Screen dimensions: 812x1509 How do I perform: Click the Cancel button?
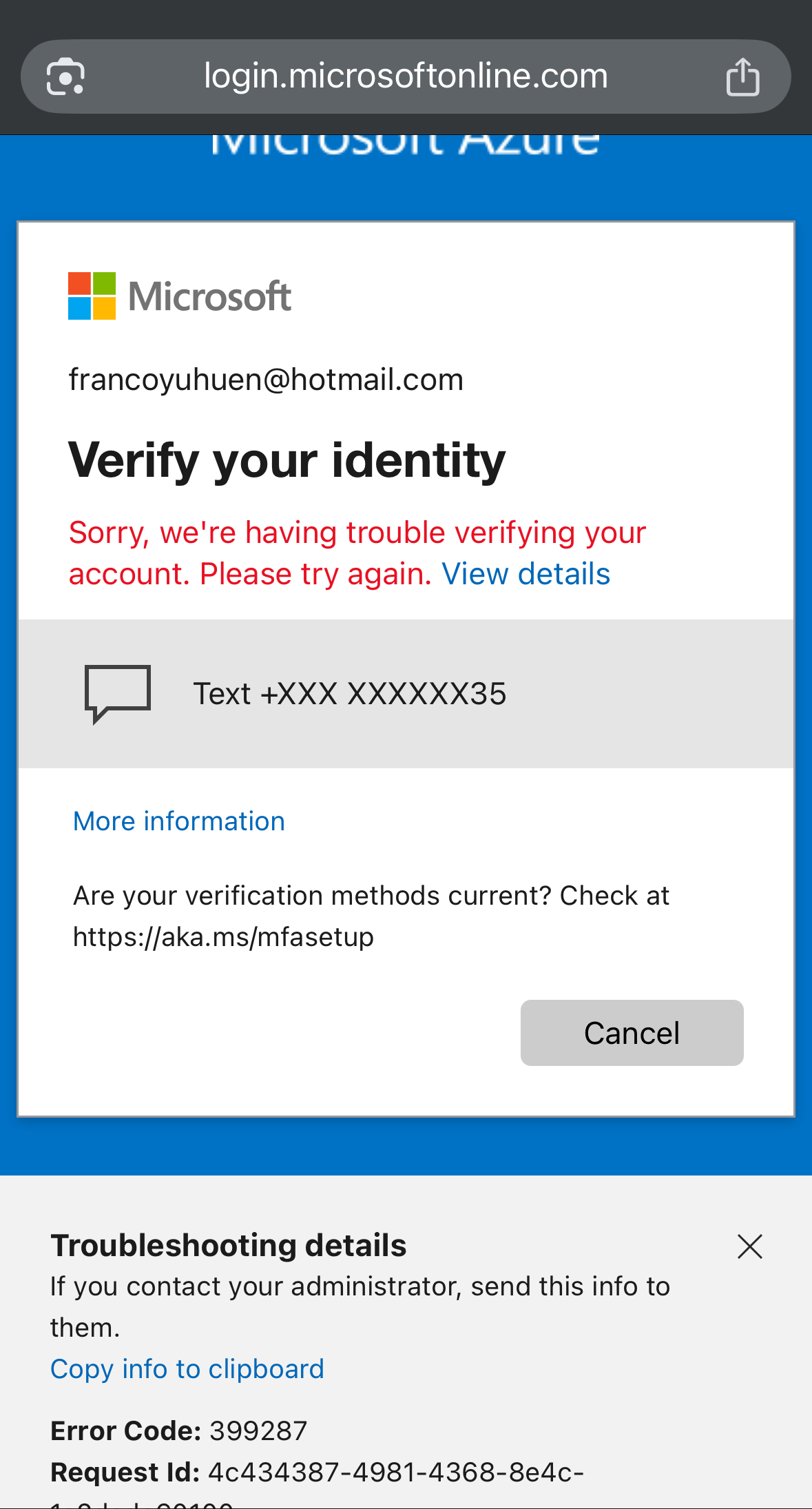click(632, 1033)
